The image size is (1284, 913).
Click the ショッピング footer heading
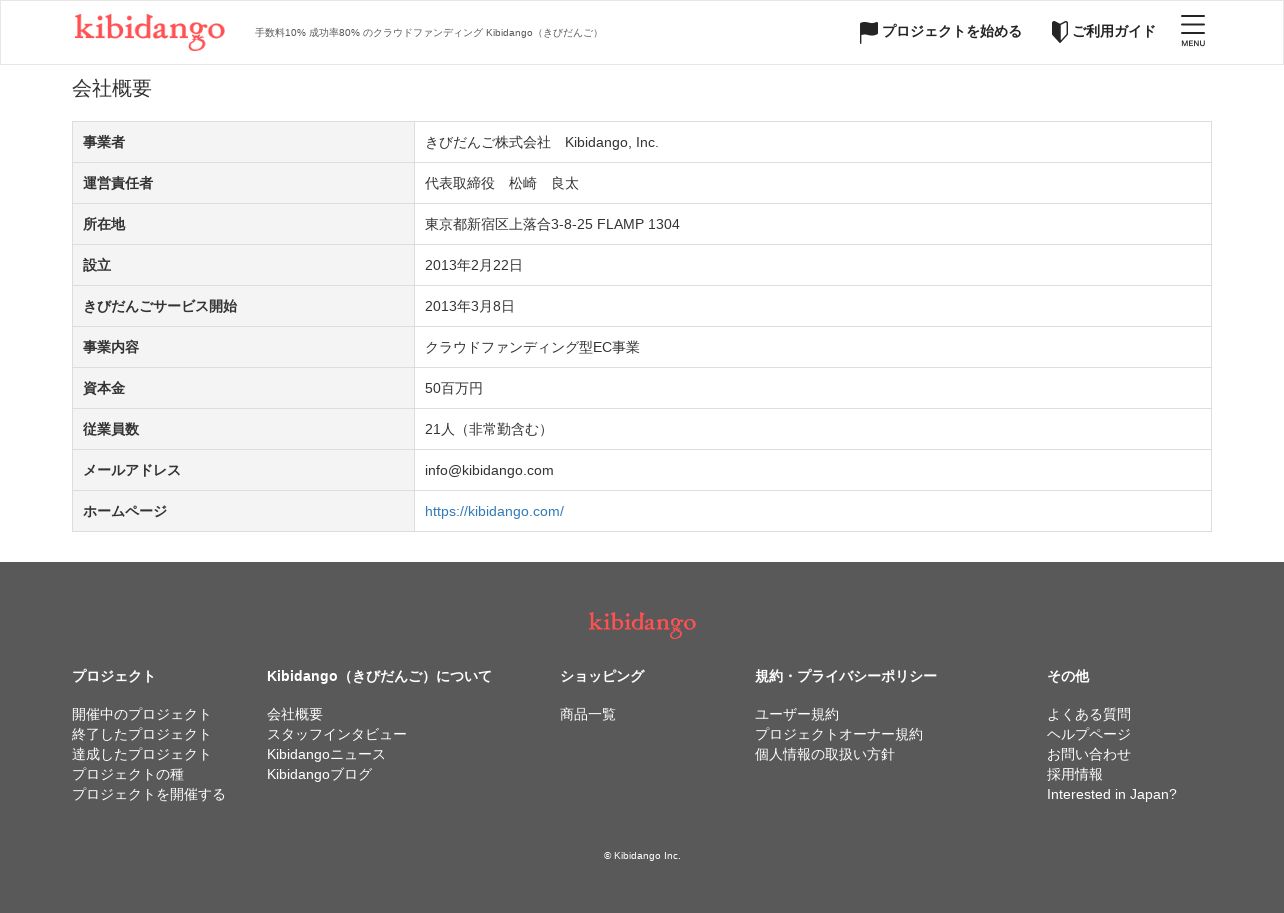[x=602, y=676]
